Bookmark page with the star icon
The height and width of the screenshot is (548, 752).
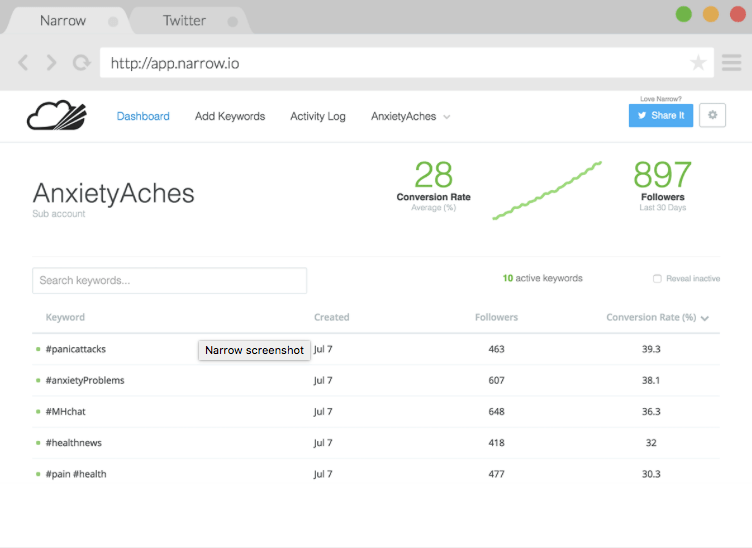698,62
